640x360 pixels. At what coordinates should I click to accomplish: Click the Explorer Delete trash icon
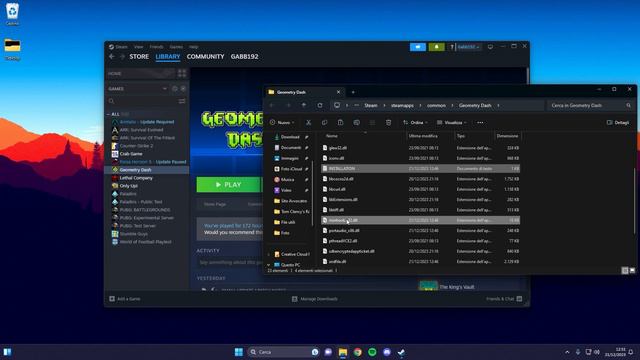click(x=388, y=122)
